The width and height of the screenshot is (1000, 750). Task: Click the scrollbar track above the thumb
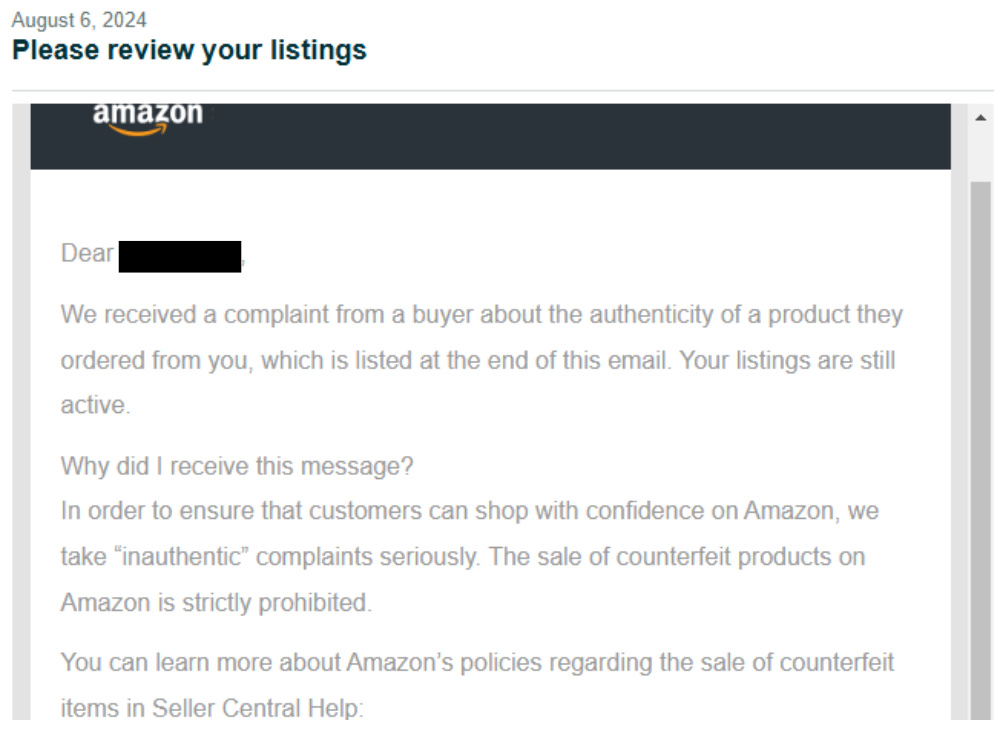pos(981,155)
